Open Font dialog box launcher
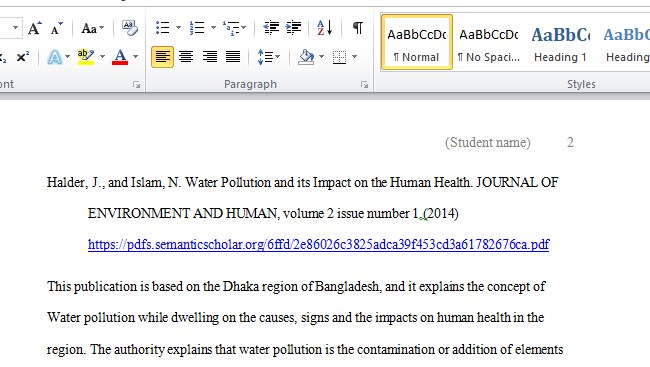 pyautogui.click(x=136, y=85)
